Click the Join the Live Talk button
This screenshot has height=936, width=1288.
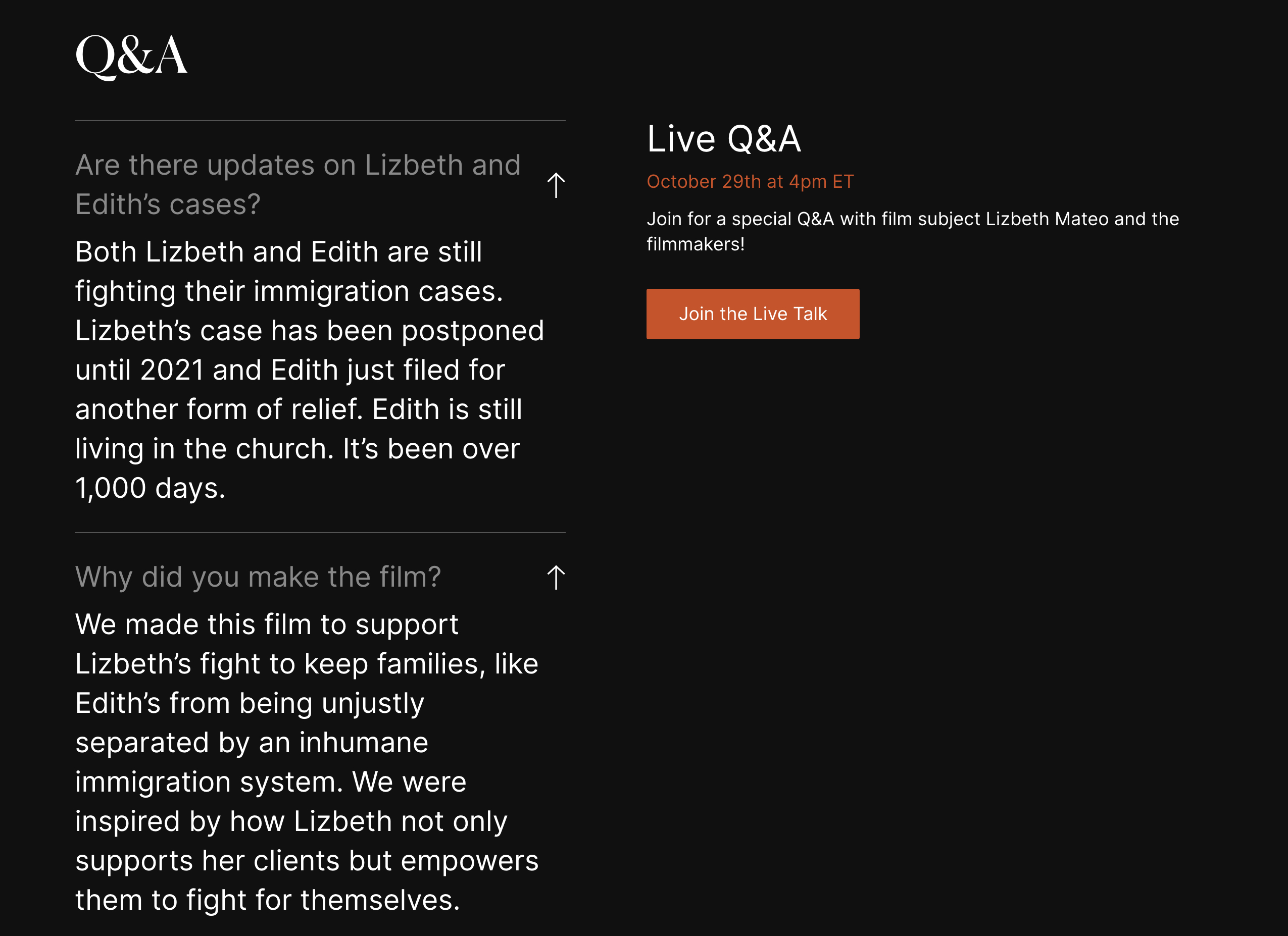(x=753, y=314)
